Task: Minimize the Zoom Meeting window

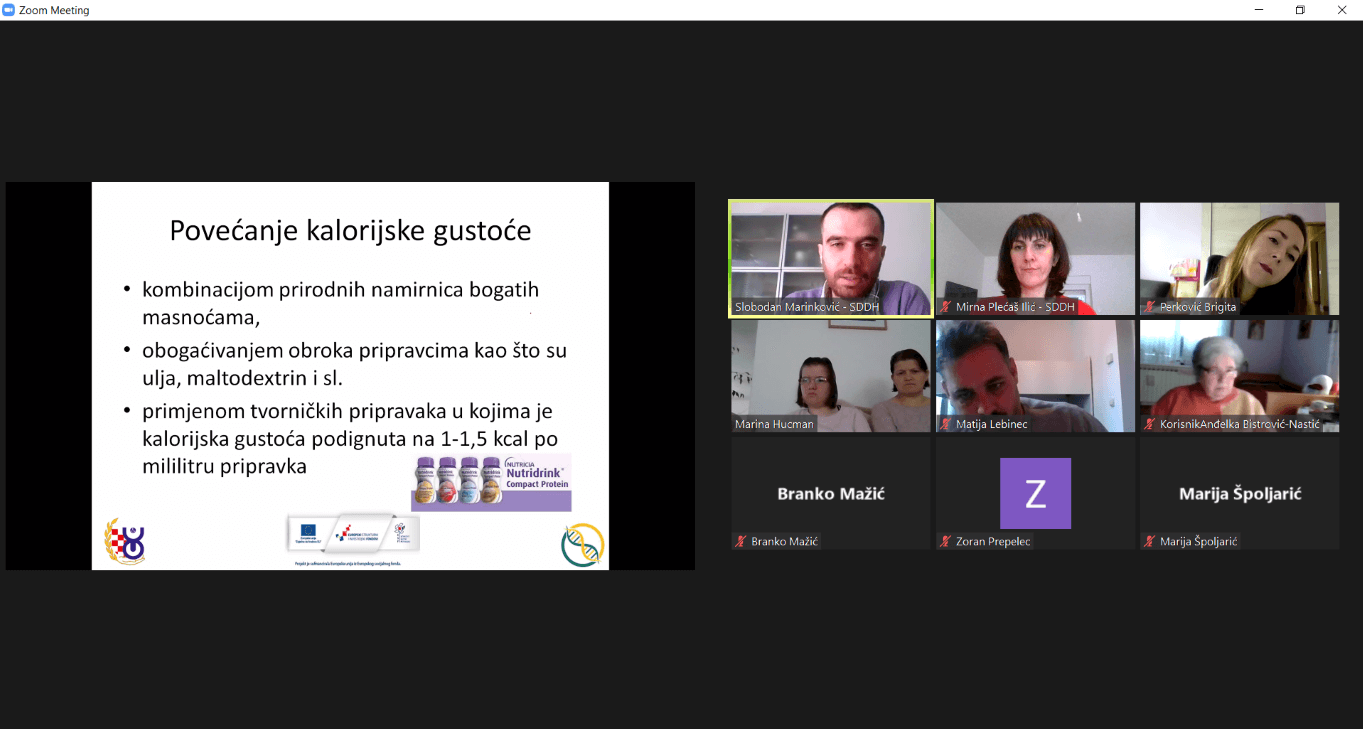Action: (x=1258, y=10)
